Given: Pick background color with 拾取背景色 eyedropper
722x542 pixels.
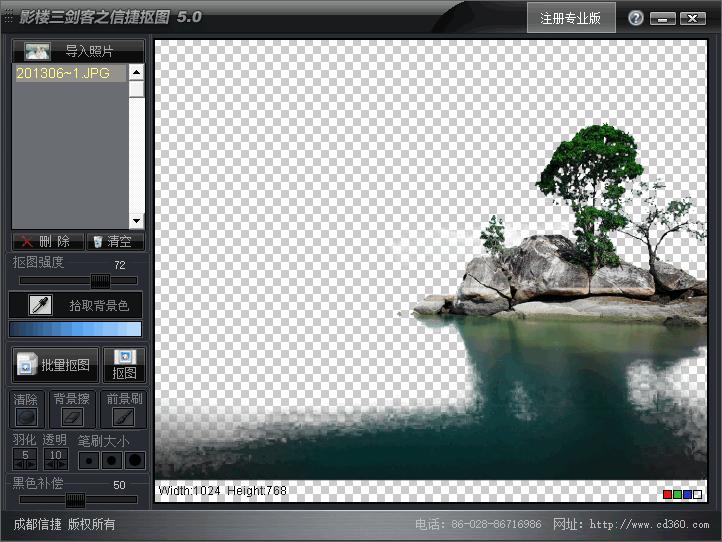Looking at the screenshot, I should (x=76, y=305).
